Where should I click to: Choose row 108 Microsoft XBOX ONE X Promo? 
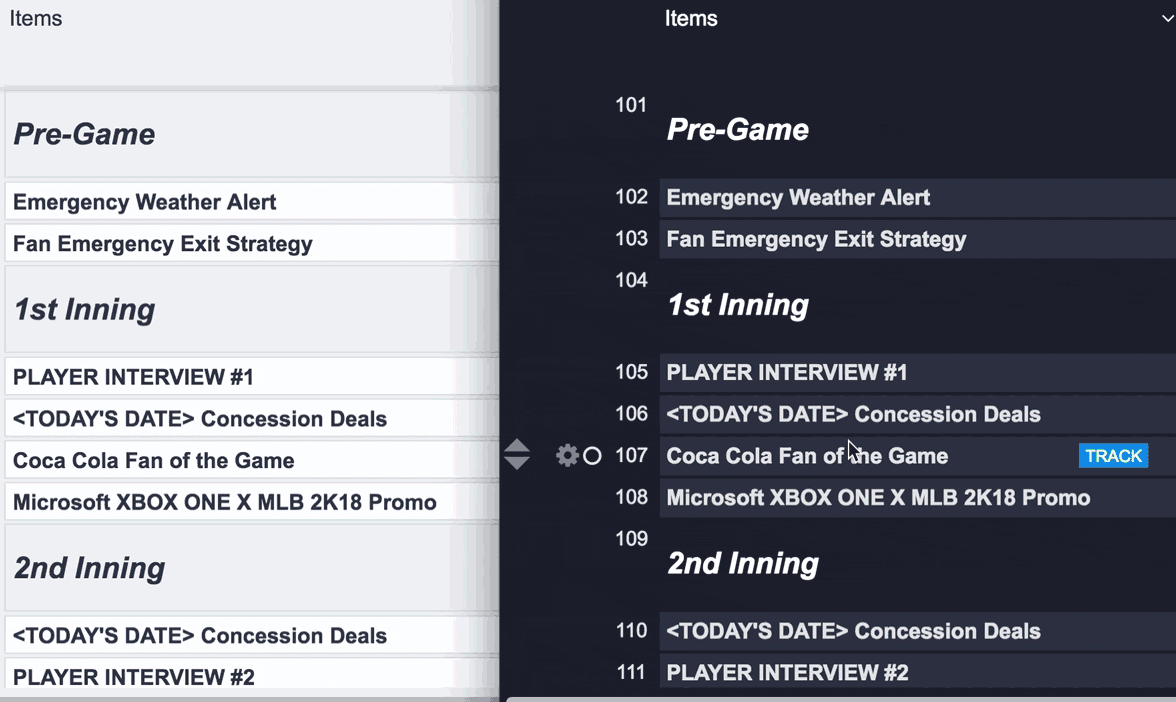878,498
